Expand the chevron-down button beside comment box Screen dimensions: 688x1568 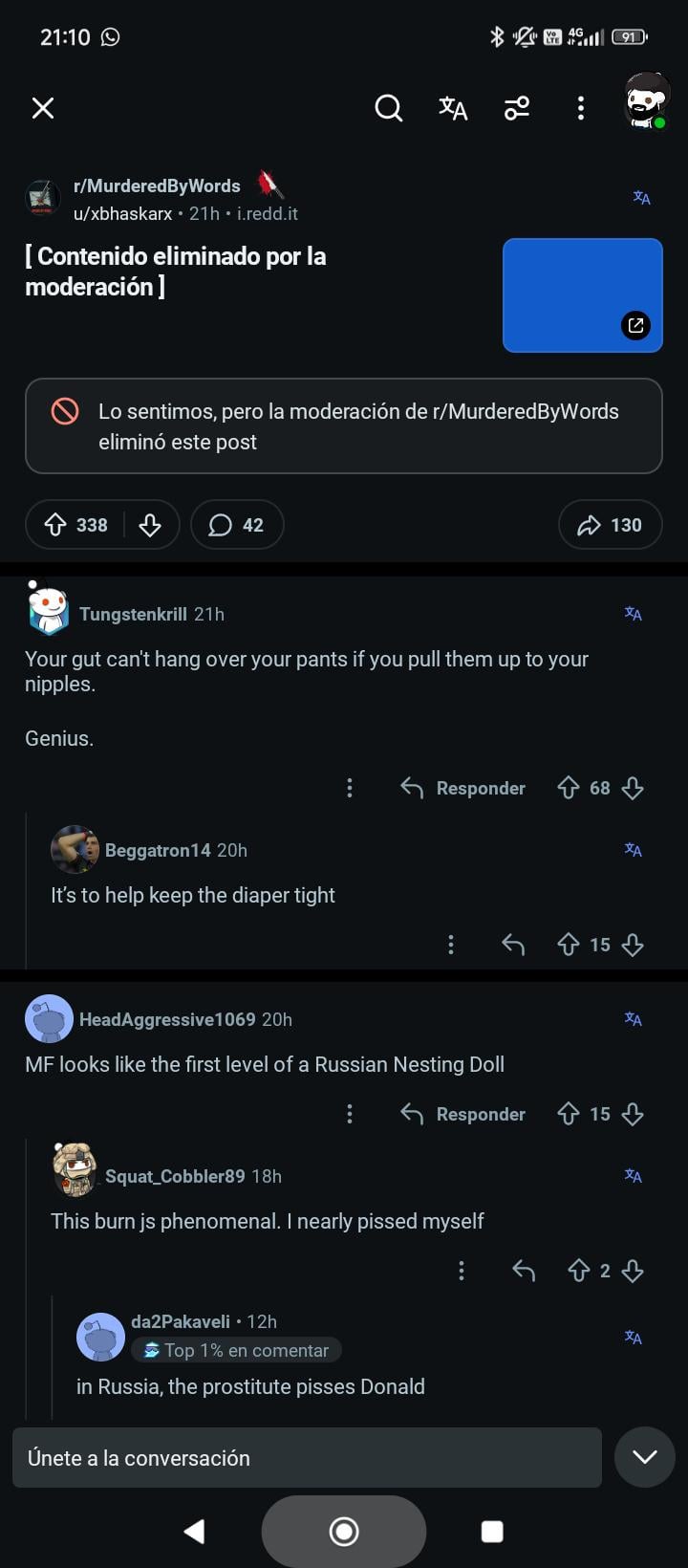(645, 1457)
